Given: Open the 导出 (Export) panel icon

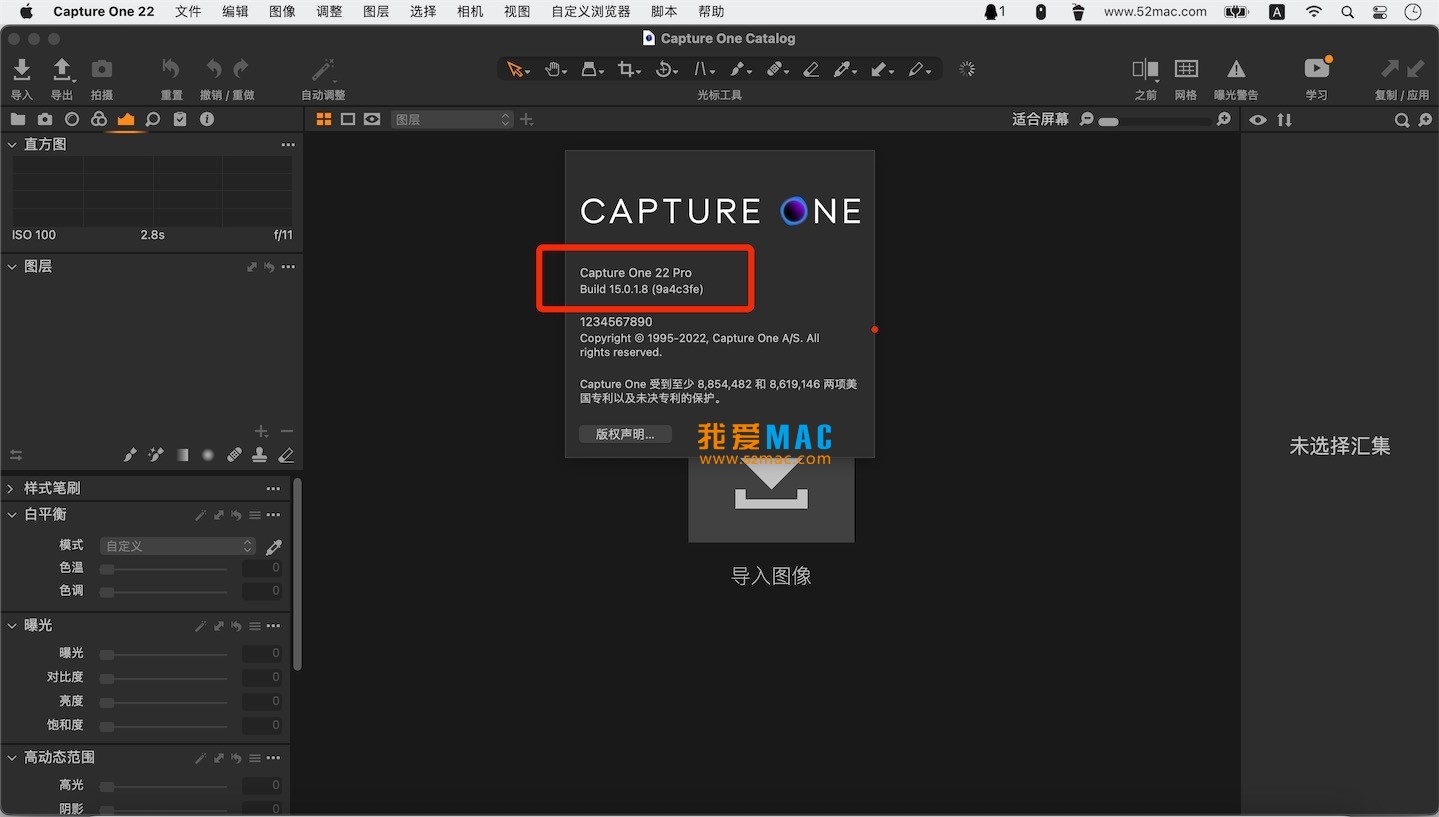Looking at the screenshot, I should 61,70.
